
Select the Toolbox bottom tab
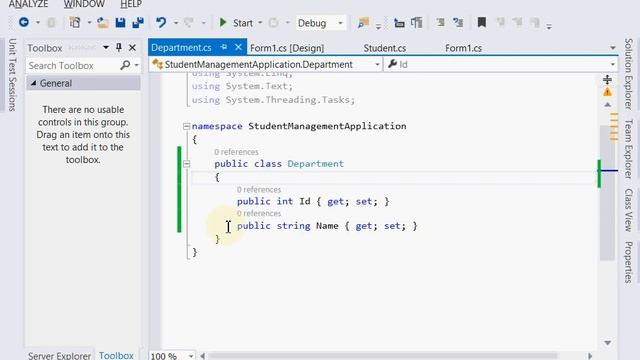point(116,355)
